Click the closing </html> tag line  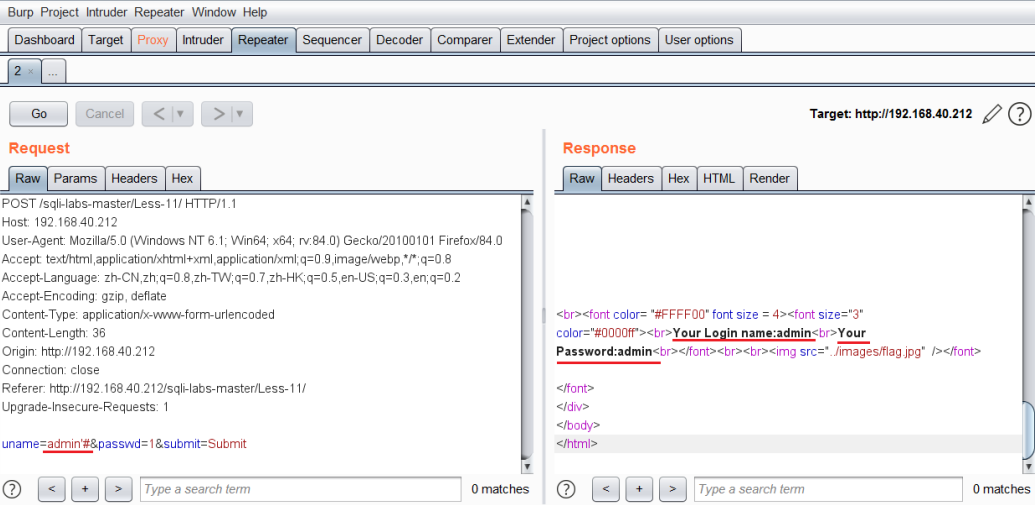pyautogui.click(x=578, y=444)
